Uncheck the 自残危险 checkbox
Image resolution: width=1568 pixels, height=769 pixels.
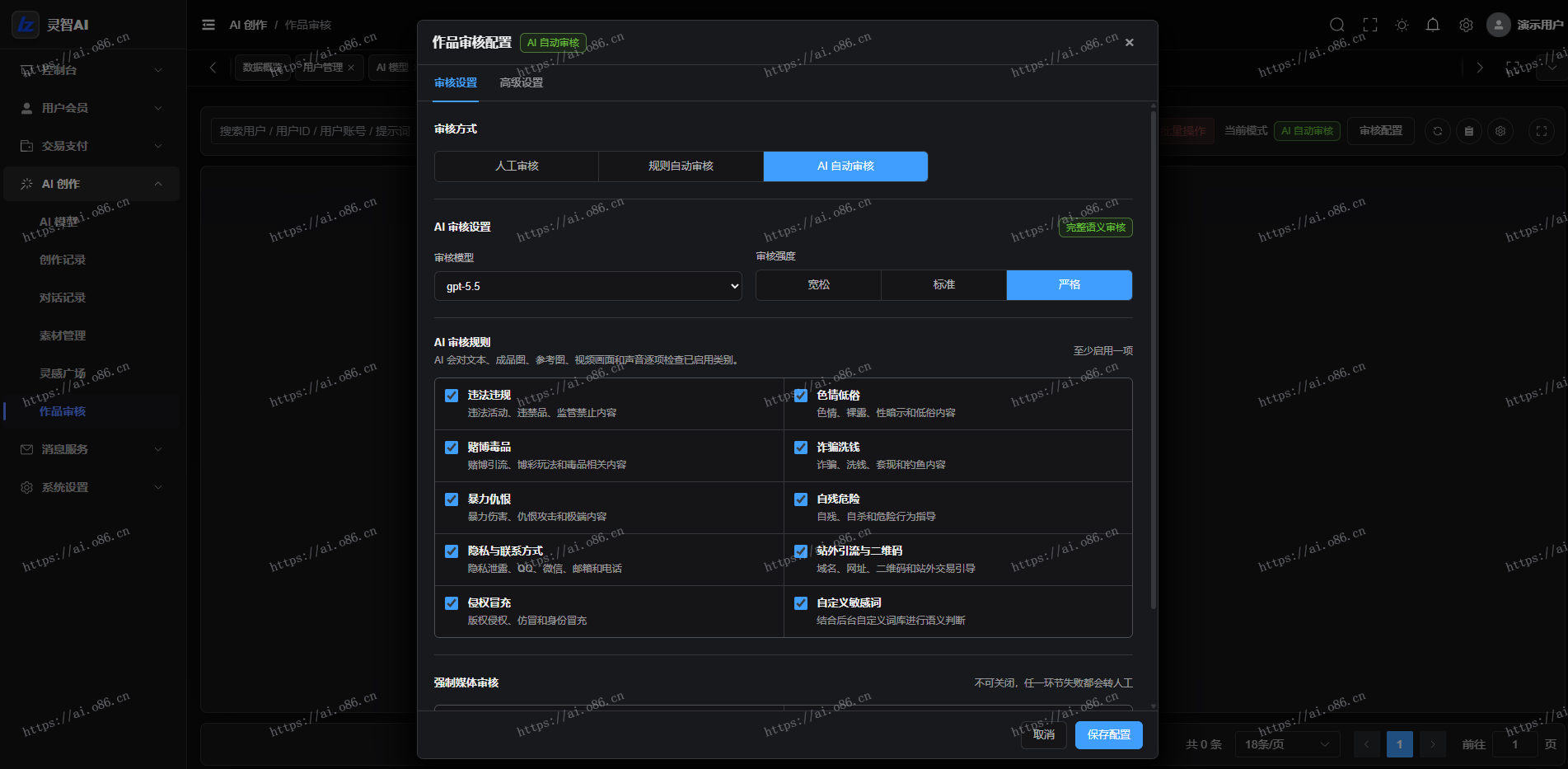point(801,499)
